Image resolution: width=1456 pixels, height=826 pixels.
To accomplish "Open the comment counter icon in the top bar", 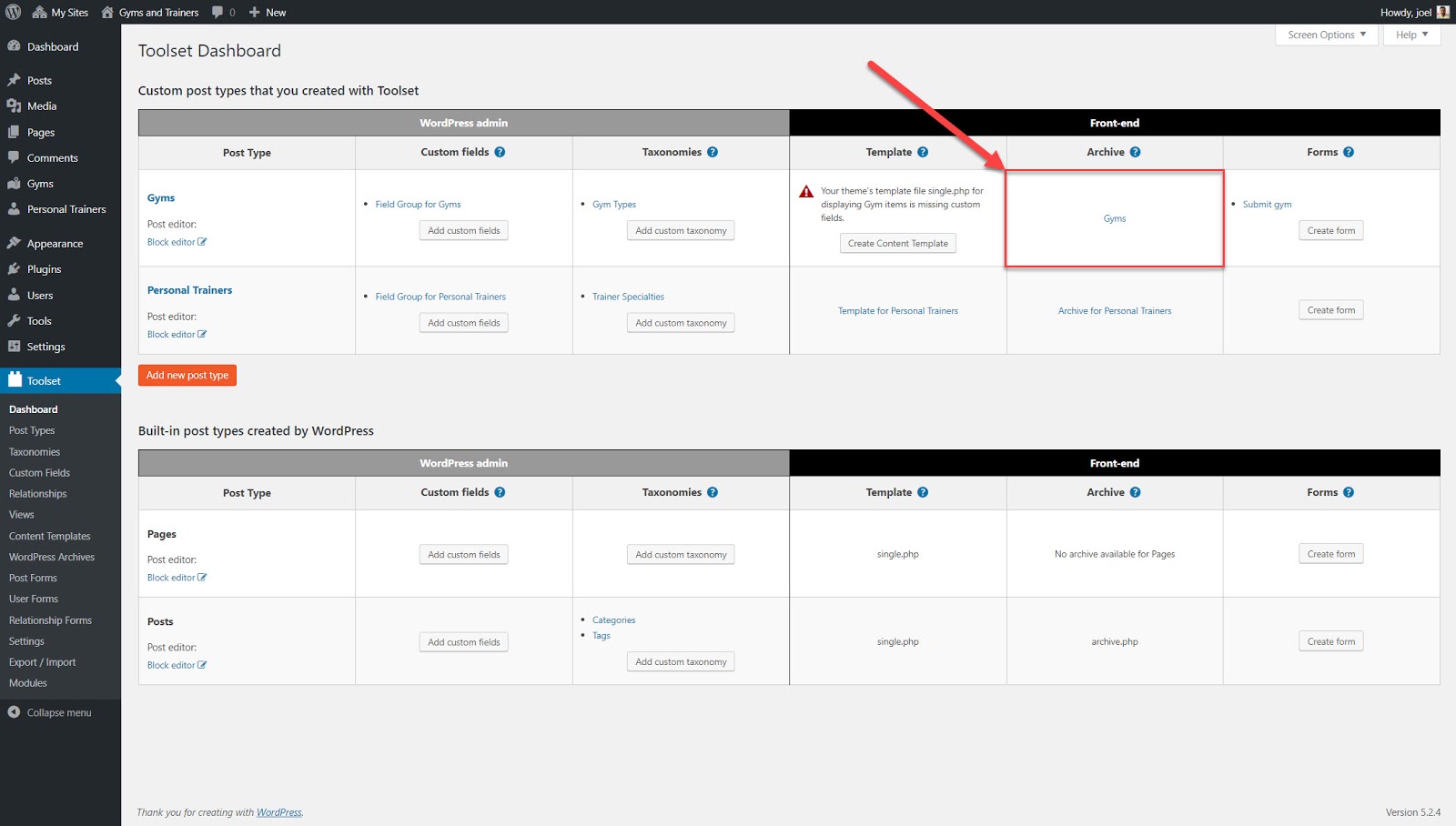I will coord(218,12).
